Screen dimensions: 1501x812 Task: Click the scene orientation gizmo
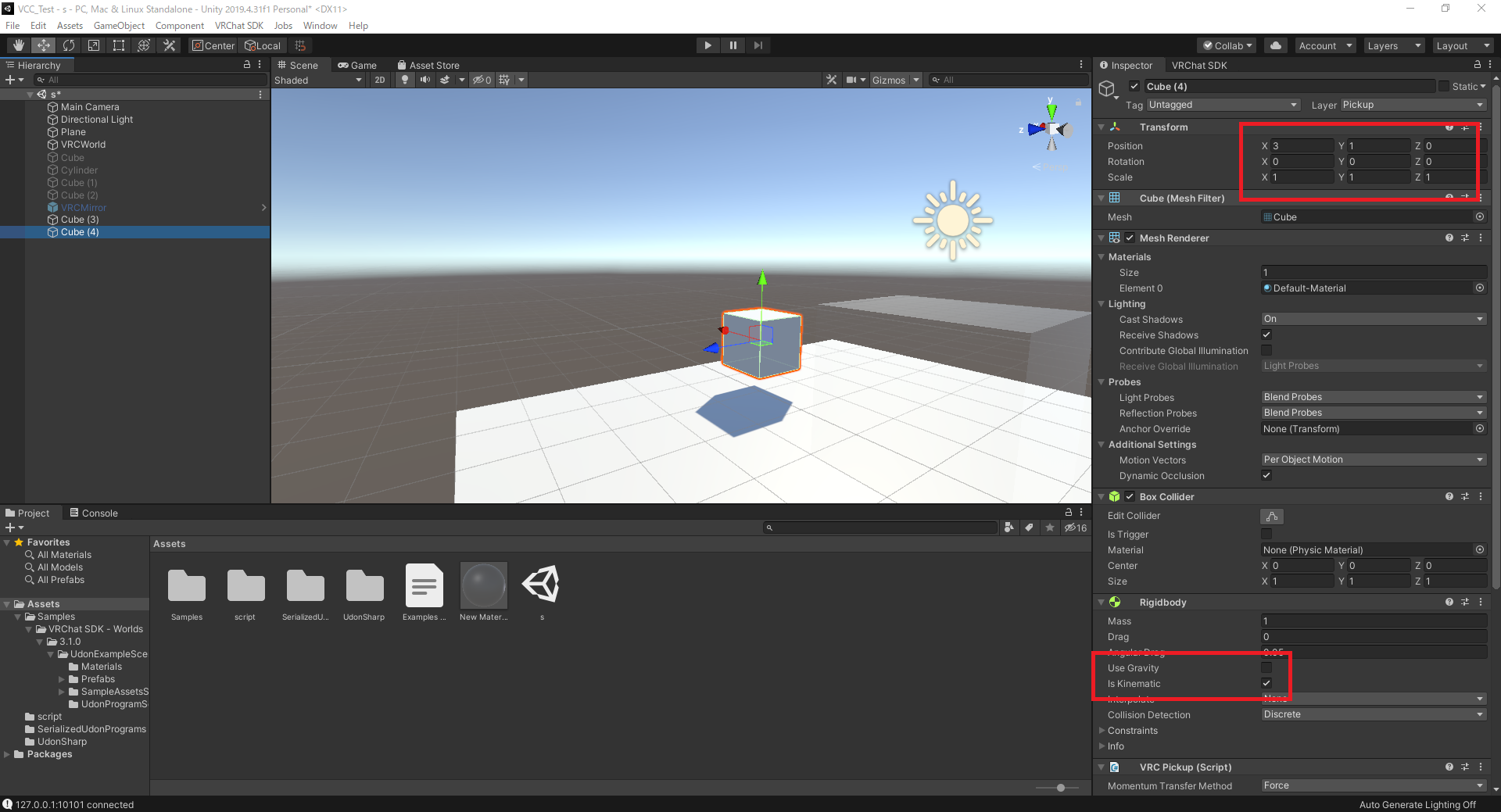point(1051,129)
